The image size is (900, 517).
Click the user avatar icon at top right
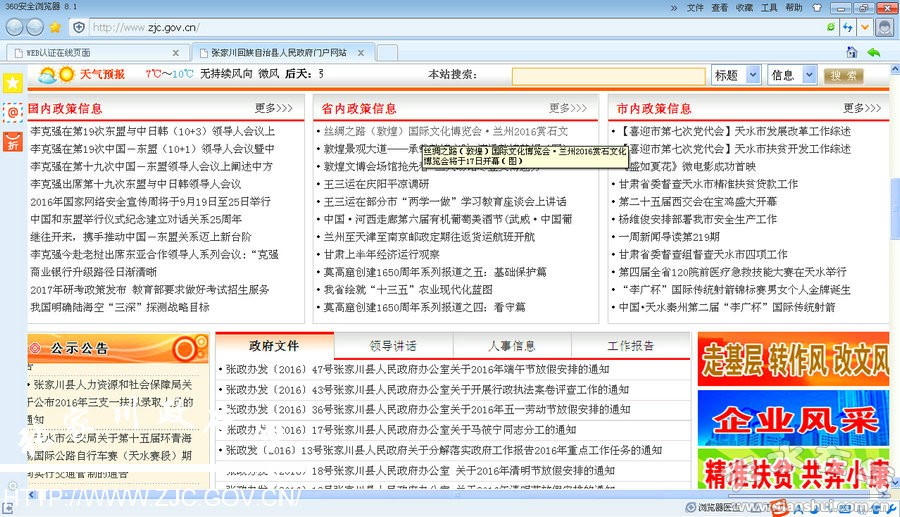883,26
